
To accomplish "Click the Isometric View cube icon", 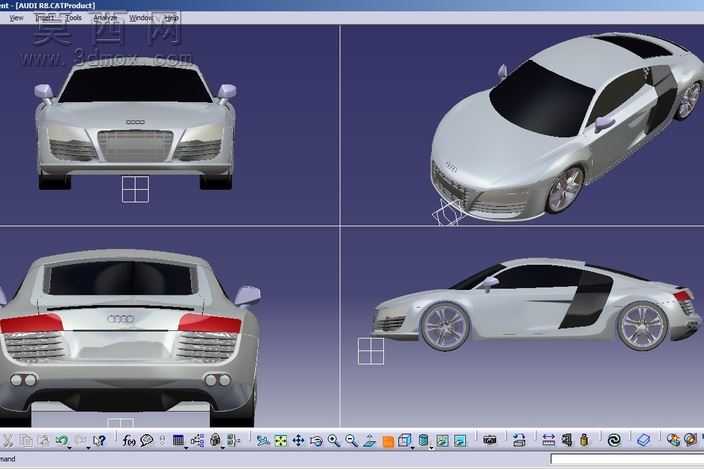I will click(x=405, y=440).
